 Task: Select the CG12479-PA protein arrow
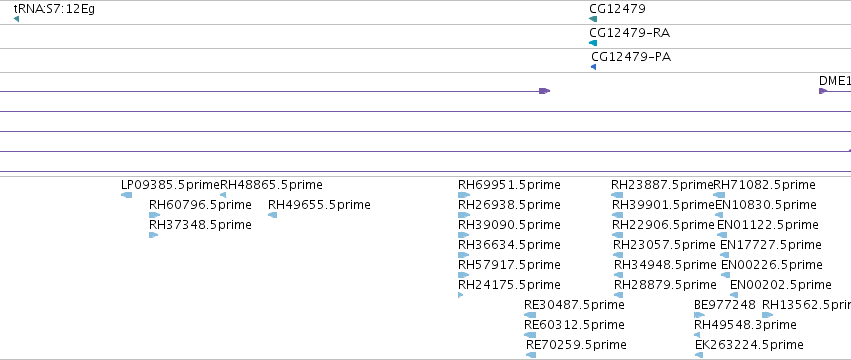coord(593,67)
